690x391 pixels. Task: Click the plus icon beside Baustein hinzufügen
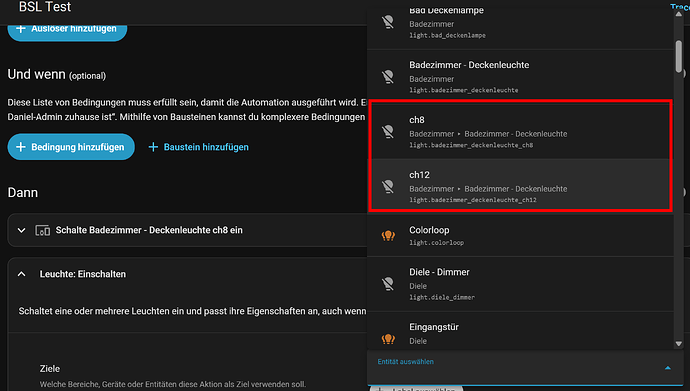tap(153, 147)
